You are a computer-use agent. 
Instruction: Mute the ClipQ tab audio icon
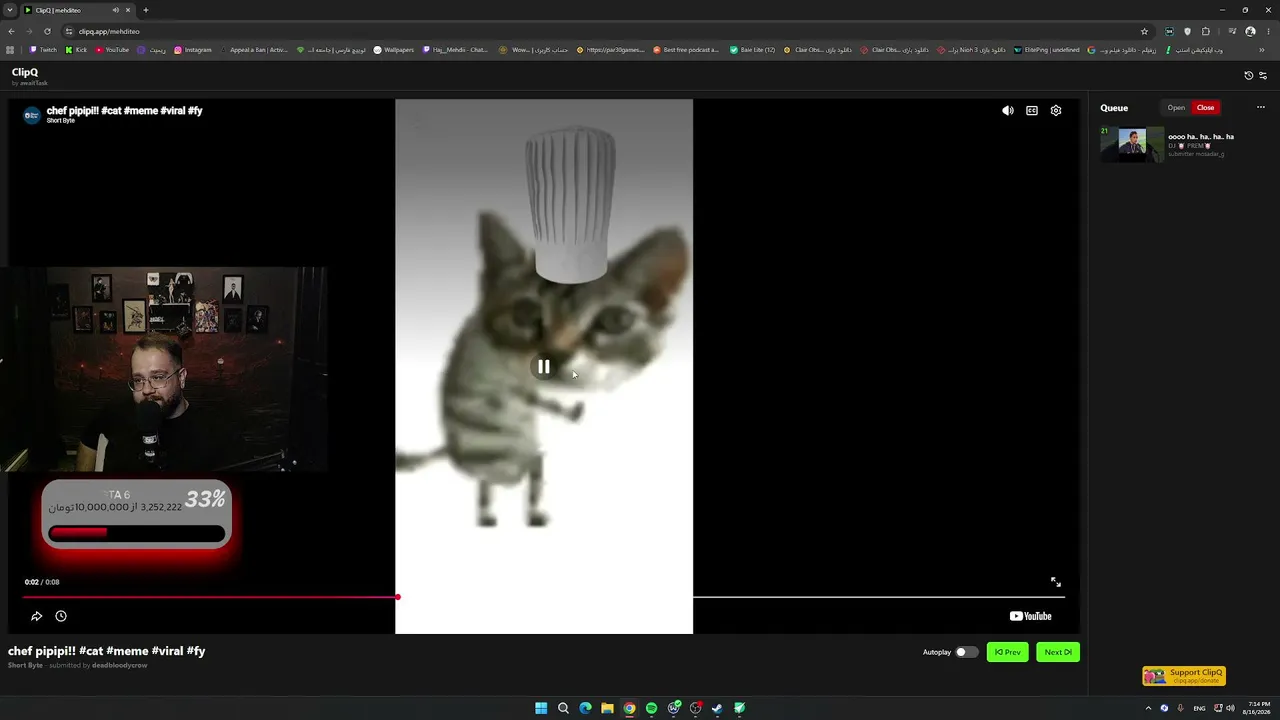(x=116, y=10)
